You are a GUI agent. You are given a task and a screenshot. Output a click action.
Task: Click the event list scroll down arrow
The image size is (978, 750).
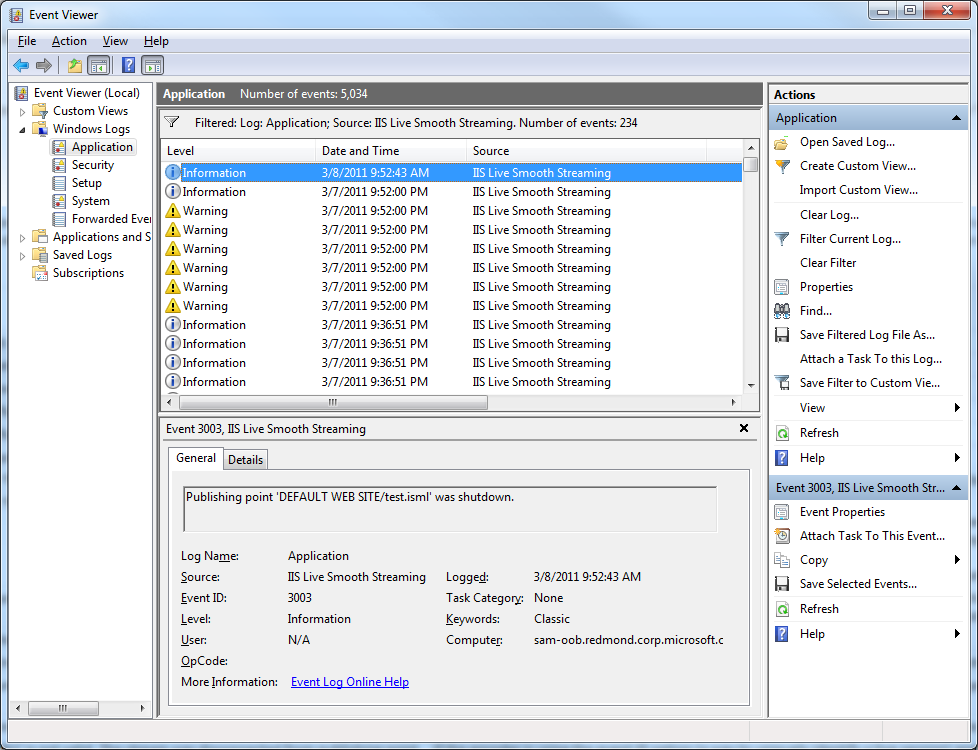coord(751,386)
